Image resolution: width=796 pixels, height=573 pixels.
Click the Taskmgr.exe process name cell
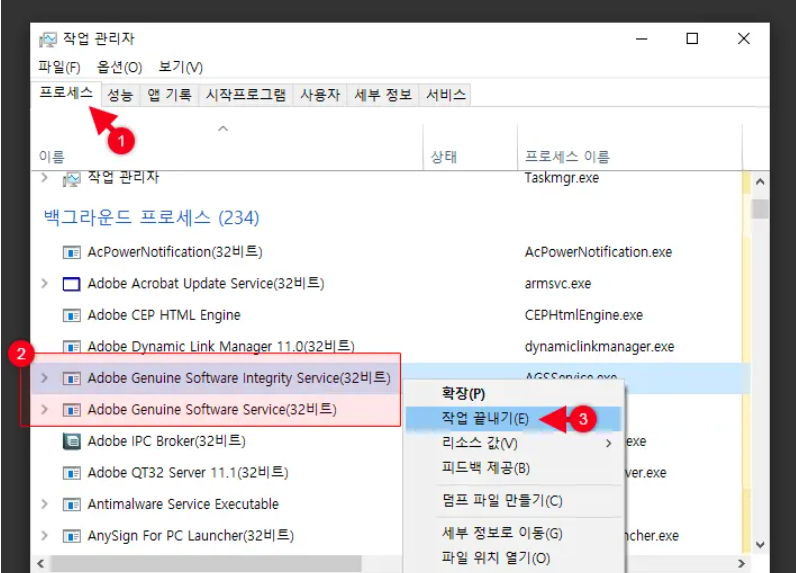[562, 178]
